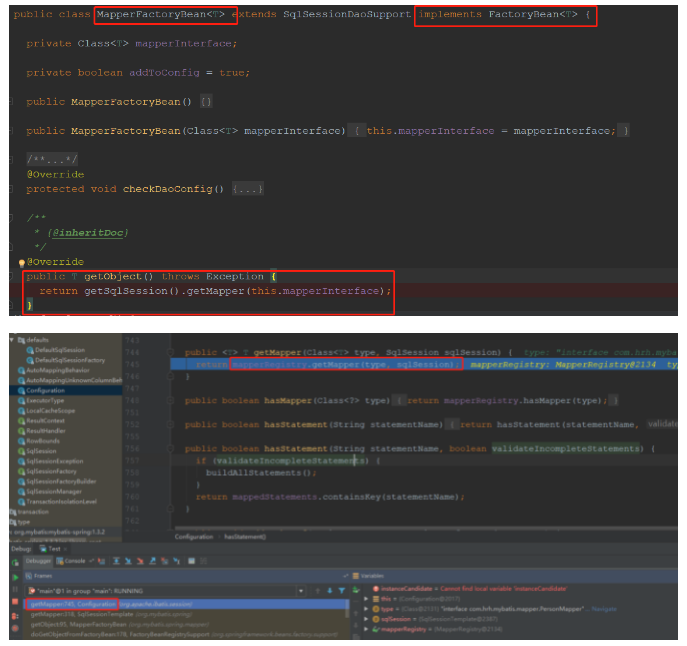Collapse the defaults package folder
Image resolution: width=687 pixels, height=646 pixels.
(x=13, y=340)
